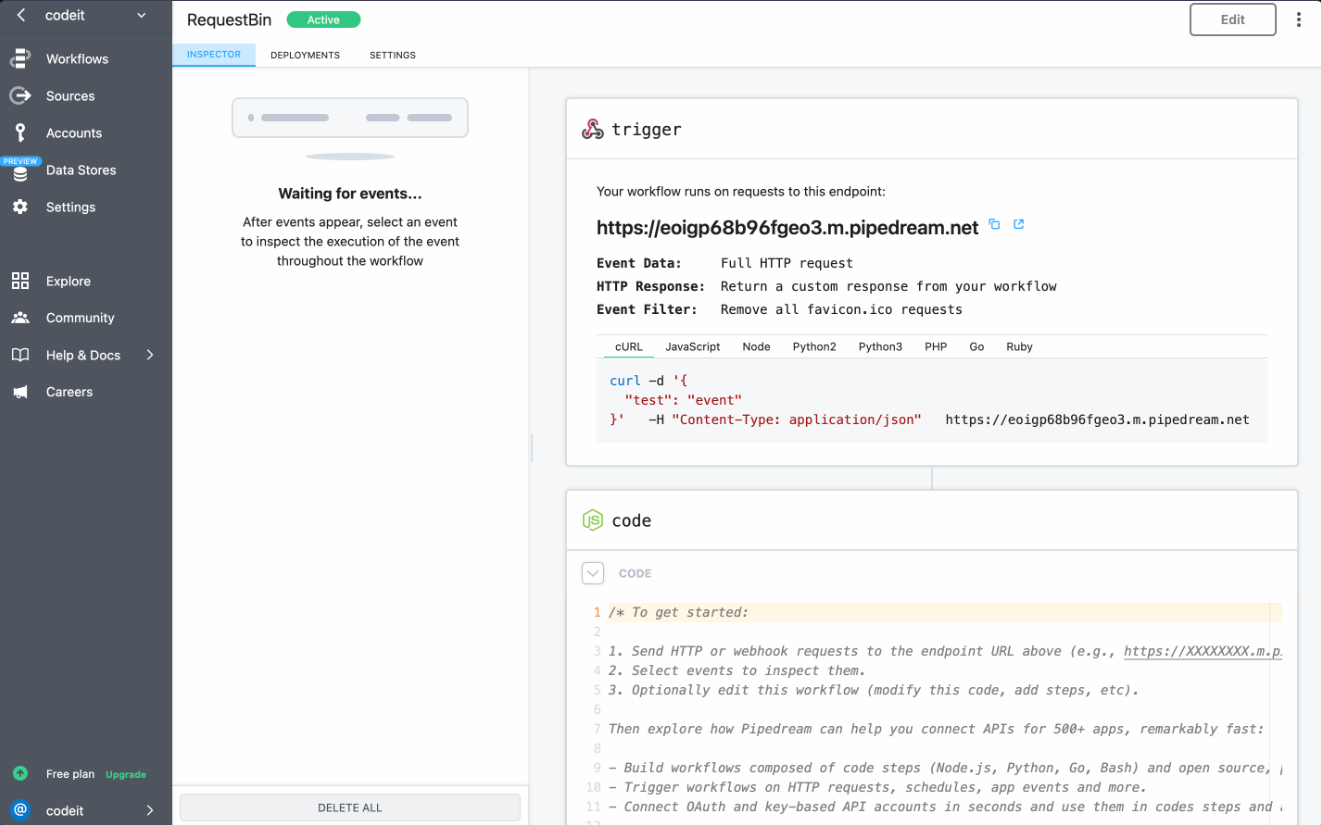Select the Python2 code tab
Image resolution: width=1321 pixels, height=825 pixels.
814,347
